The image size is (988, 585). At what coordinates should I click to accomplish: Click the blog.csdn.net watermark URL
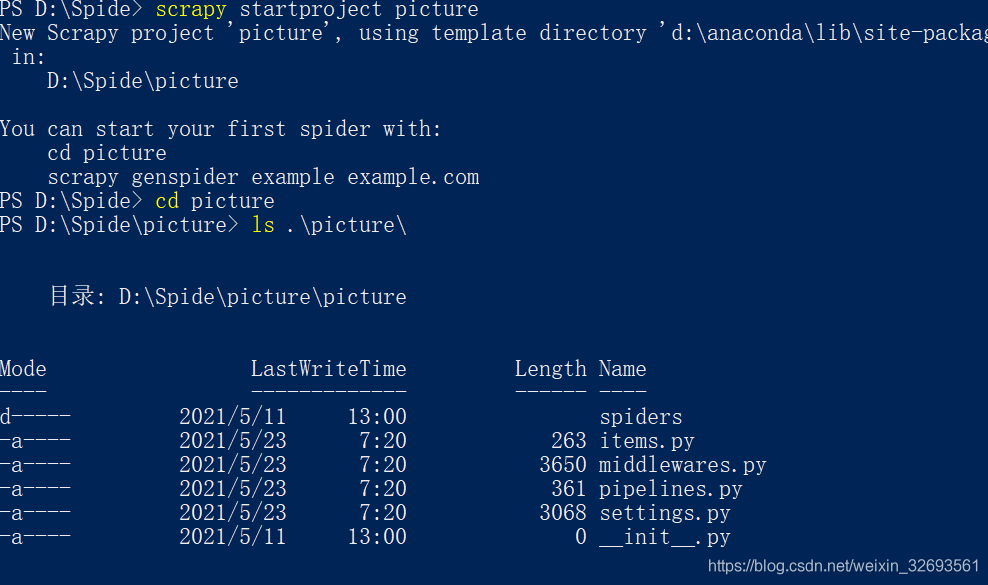843,566
